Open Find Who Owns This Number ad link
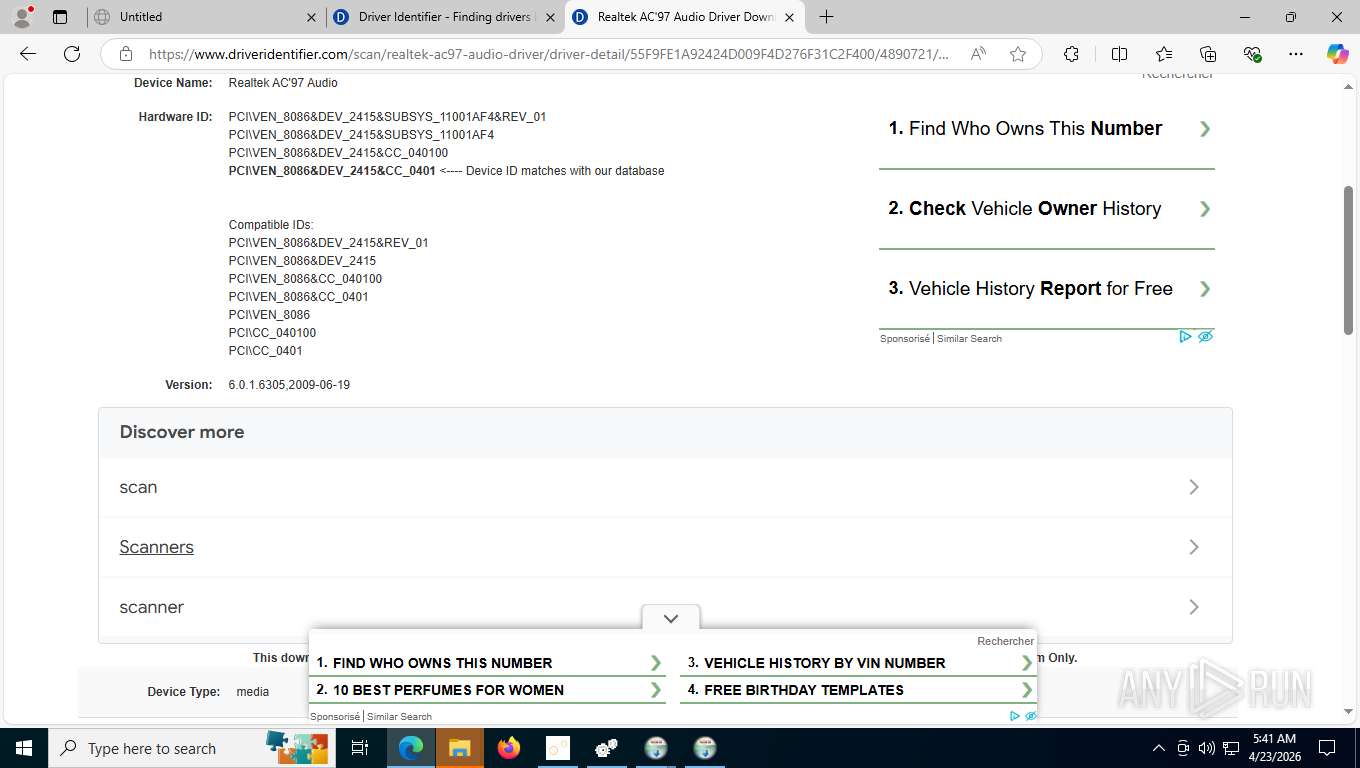 (x=1046, y=128)
